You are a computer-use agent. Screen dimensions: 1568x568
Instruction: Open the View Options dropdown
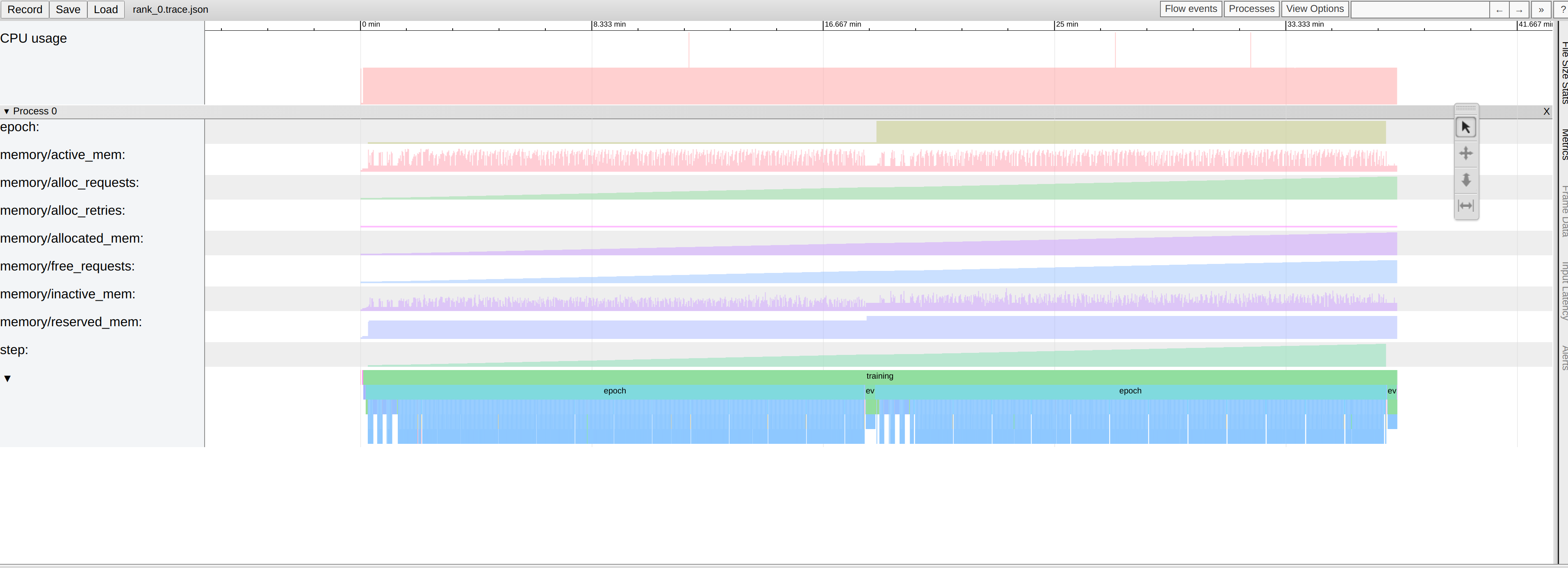pyautogui.click(x=1315, y=9)
